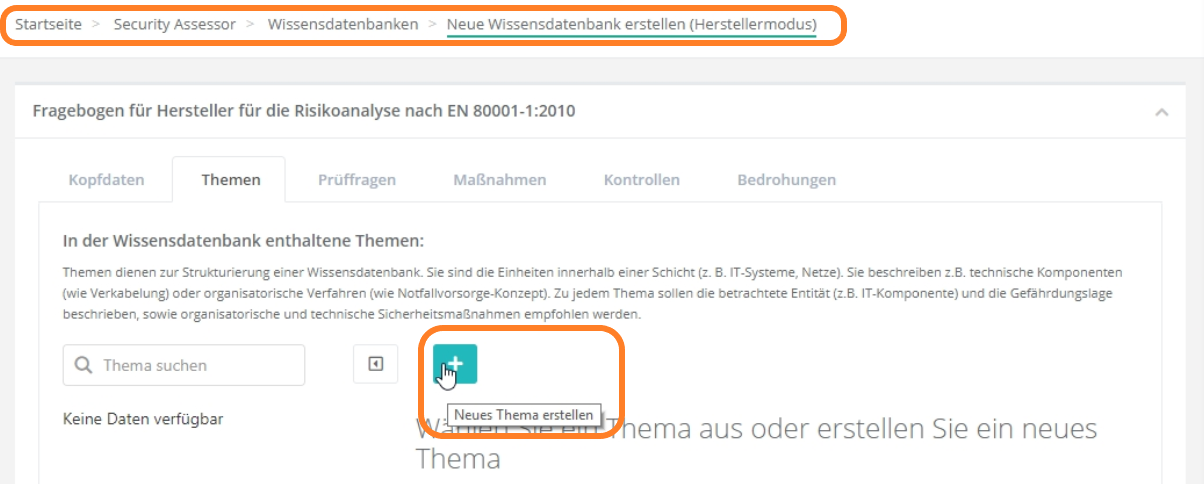The height and width of the screenshot is (484, 1204).
Task: Click the Keine Daten verfügbar message
Action: 143,419
